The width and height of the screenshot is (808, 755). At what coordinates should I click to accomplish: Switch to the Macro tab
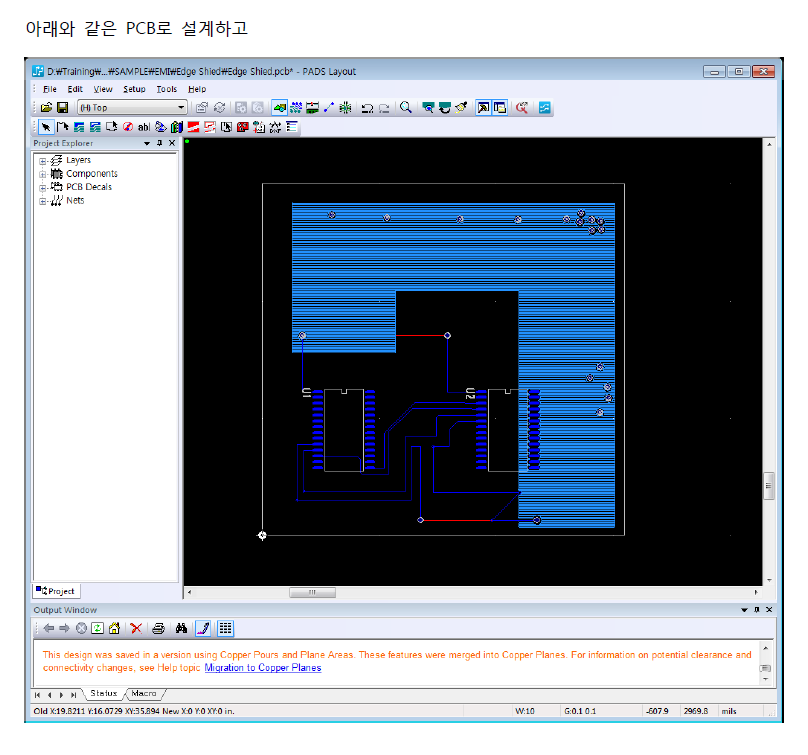(x=144, y=694)
